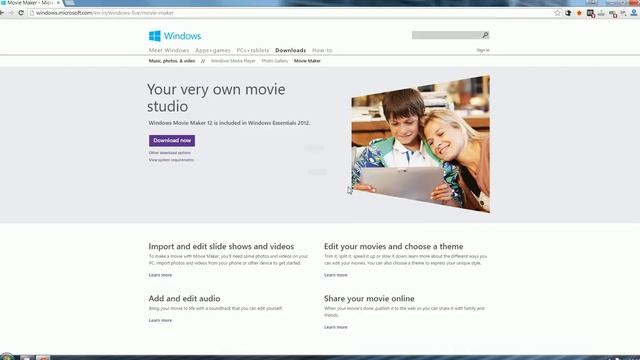Learn more about Add and edit audio
This screenshot has height=360, width=640.
point(160,320)
